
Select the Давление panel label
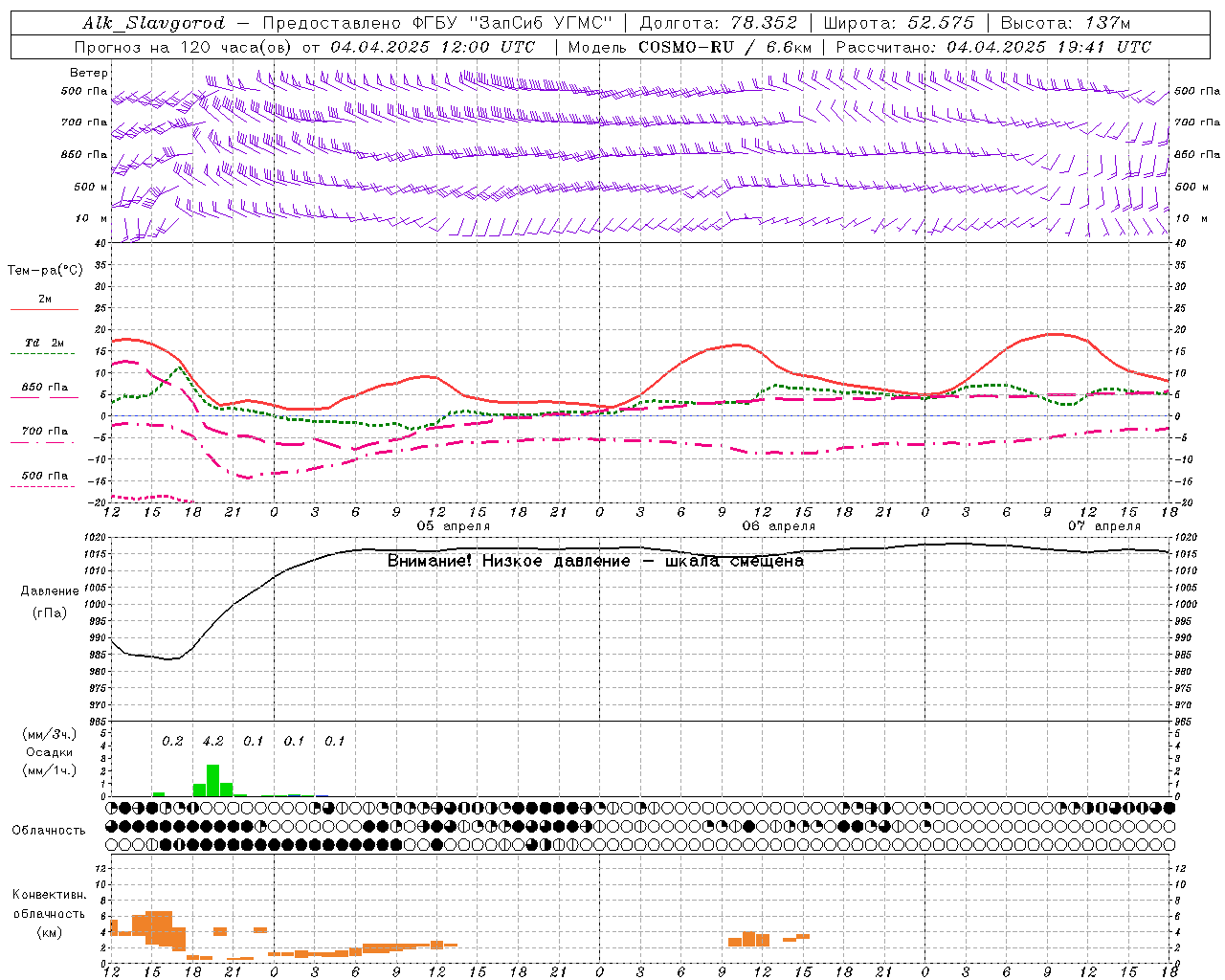pos(50,591)
